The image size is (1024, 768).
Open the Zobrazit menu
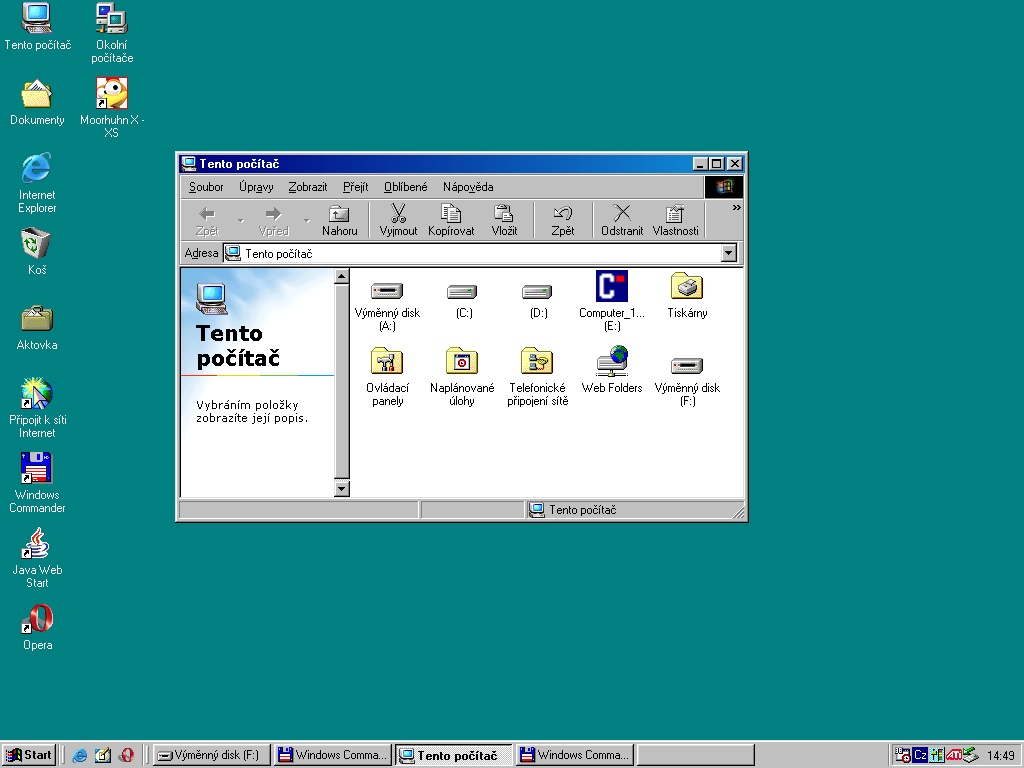[x=307, y=187]
